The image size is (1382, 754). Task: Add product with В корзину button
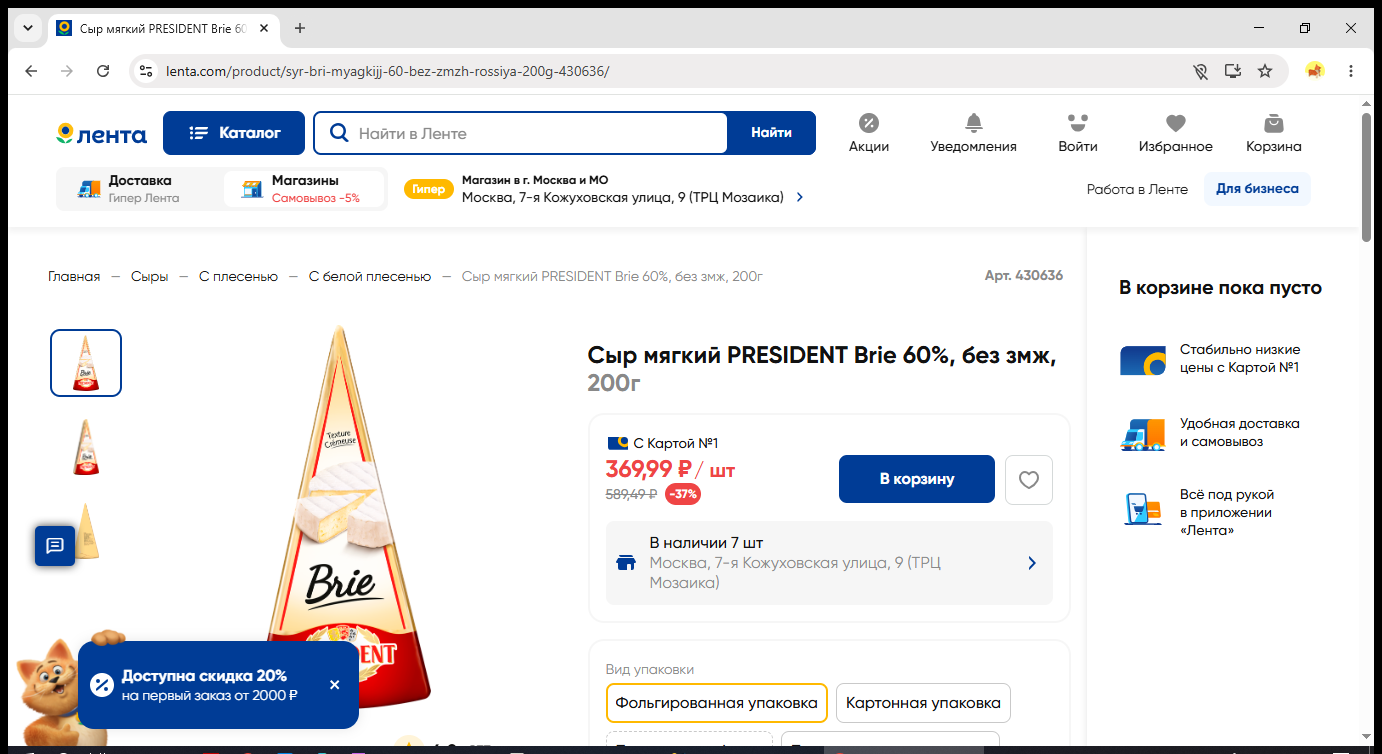coord(917,479)
